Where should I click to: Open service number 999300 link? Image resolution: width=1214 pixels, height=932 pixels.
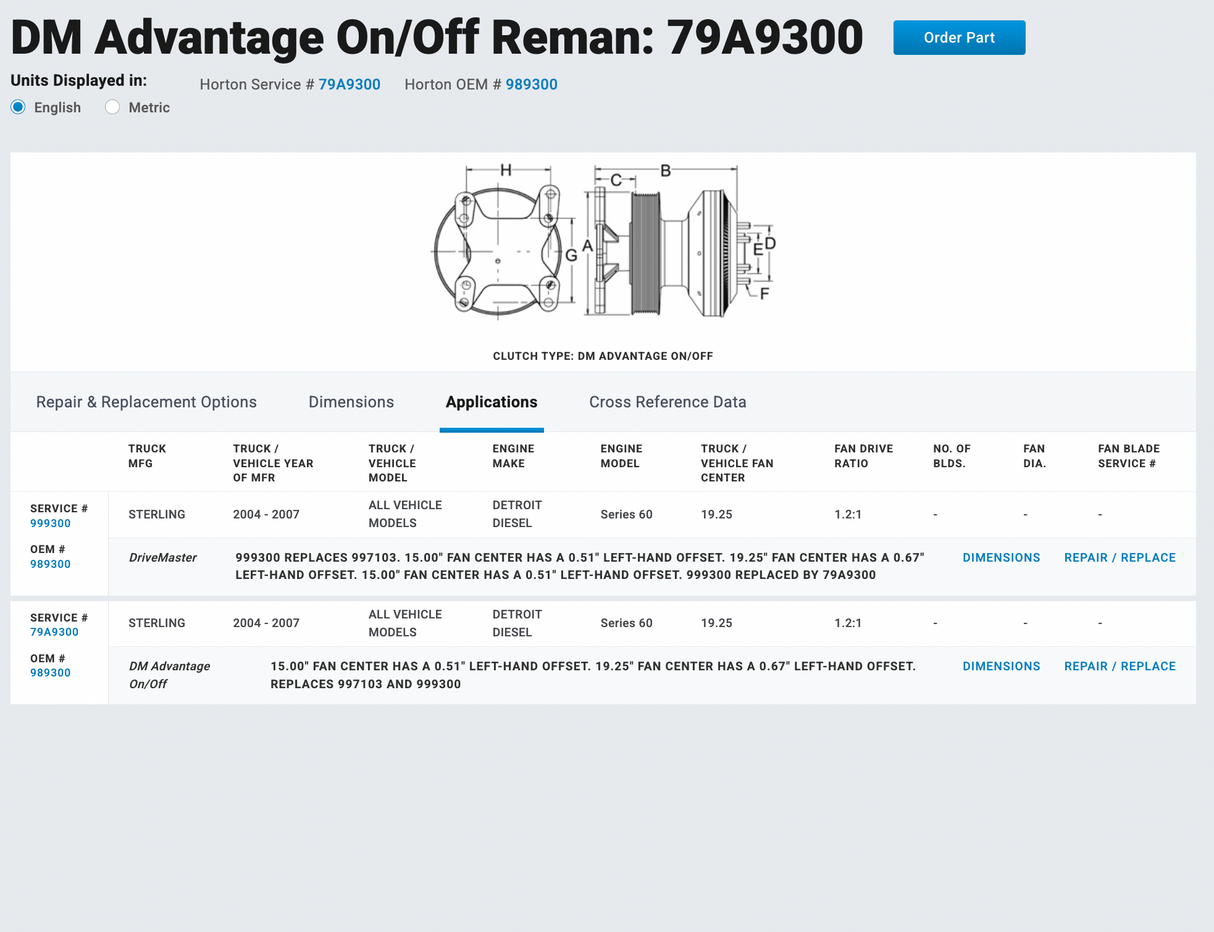point(50,523)
